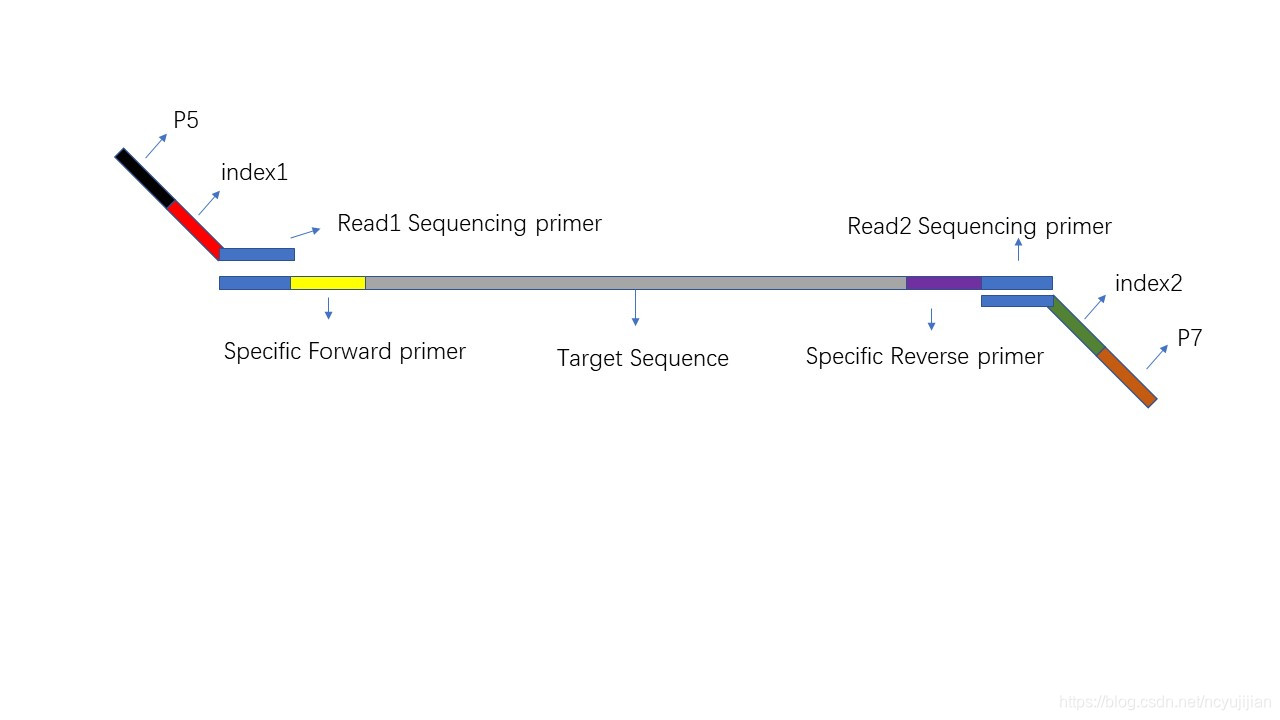Viewport: 1280px width, 720px height.
Task: Click the red index1 segment
Action: click(x=195, y=230)
